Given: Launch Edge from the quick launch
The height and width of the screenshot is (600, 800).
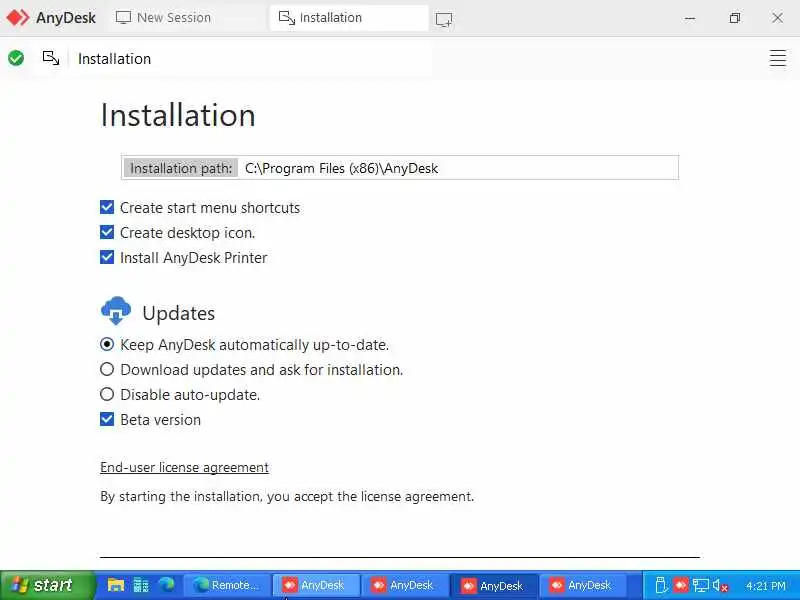Looking at the screenshot, I should 166,585.
